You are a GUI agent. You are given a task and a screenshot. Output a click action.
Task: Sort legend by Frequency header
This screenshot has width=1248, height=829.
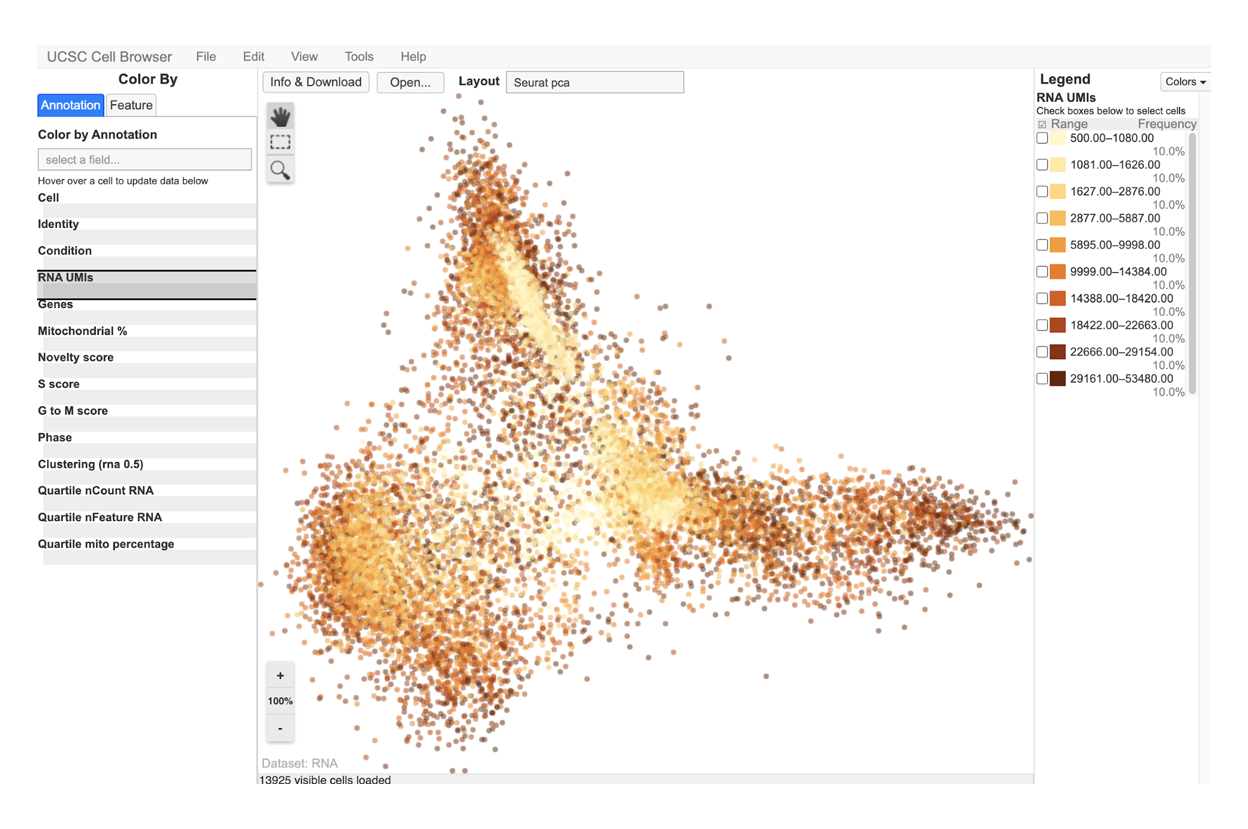click(1166, 124)
